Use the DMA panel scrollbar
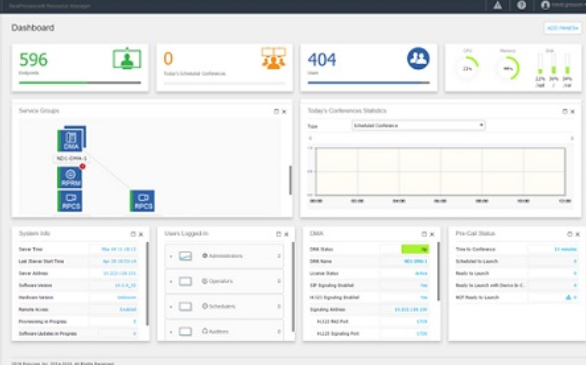 click(438, 271)
